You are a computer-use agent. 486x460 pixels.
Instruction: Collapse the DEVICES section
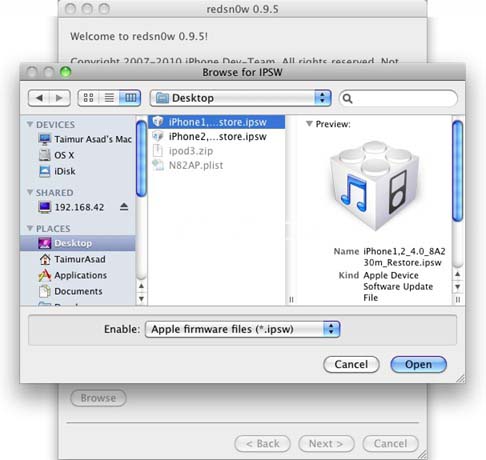30,124
